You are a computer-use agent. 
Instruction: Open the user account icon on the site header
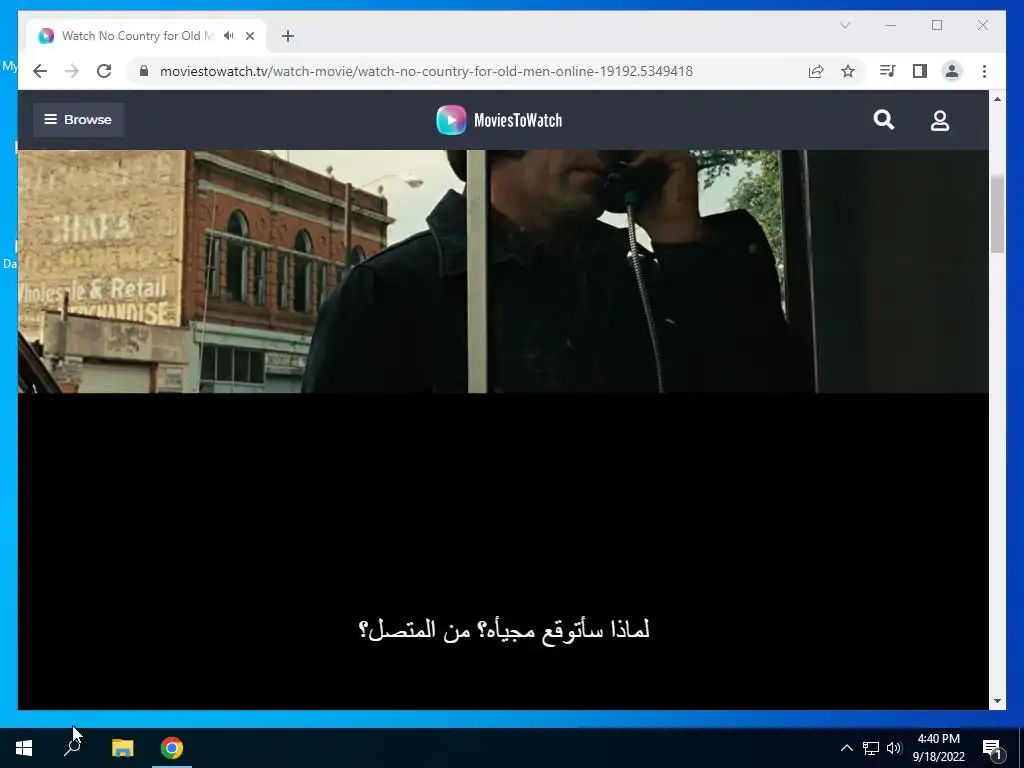pos(940,120)
